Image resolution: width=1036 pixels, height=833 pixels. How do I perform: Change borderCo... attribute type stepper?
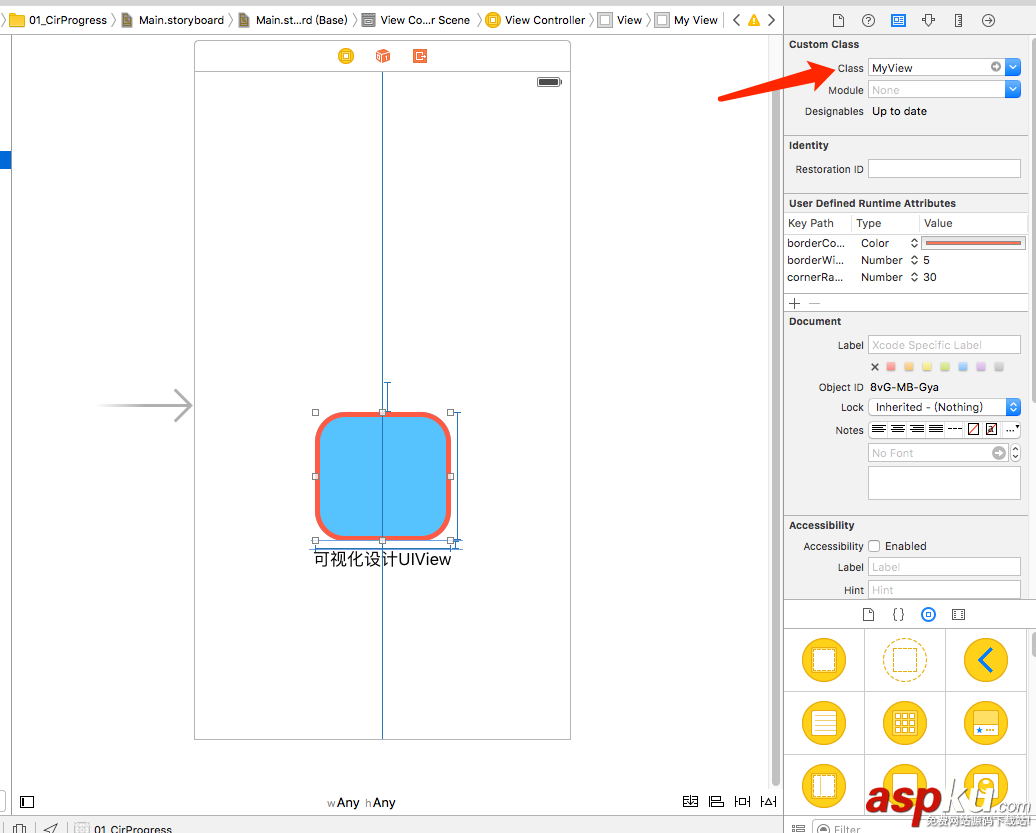914,243
